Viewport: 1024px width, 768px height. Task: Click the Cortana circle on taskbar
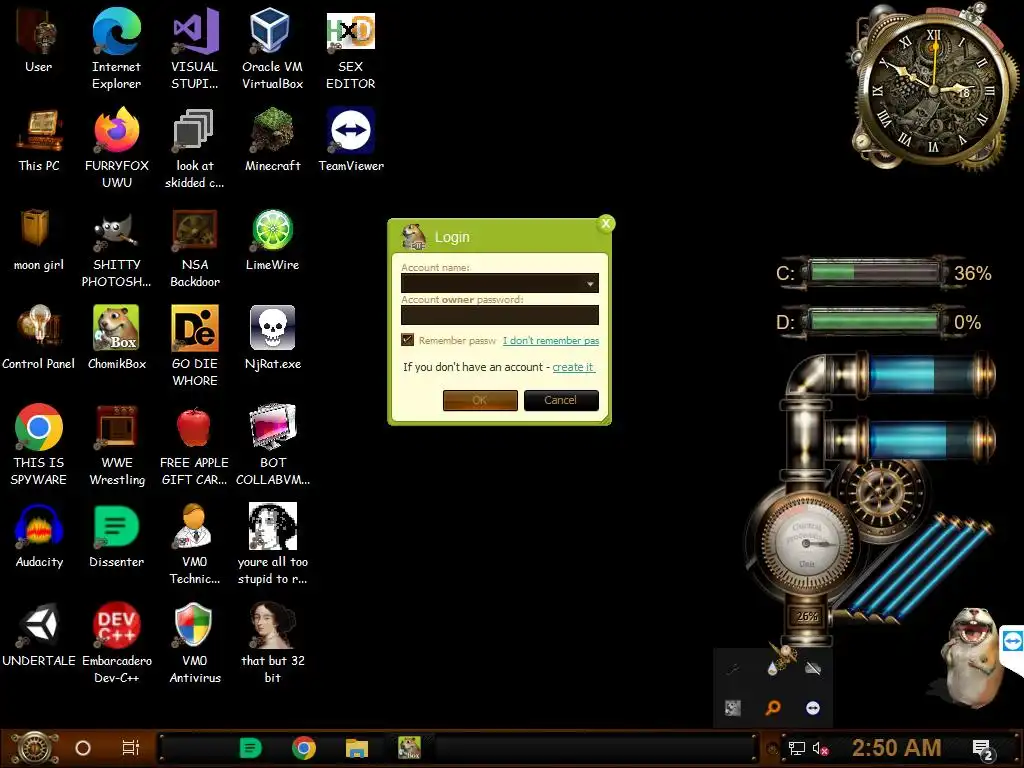pyautogui.click(x=83, y=748)
